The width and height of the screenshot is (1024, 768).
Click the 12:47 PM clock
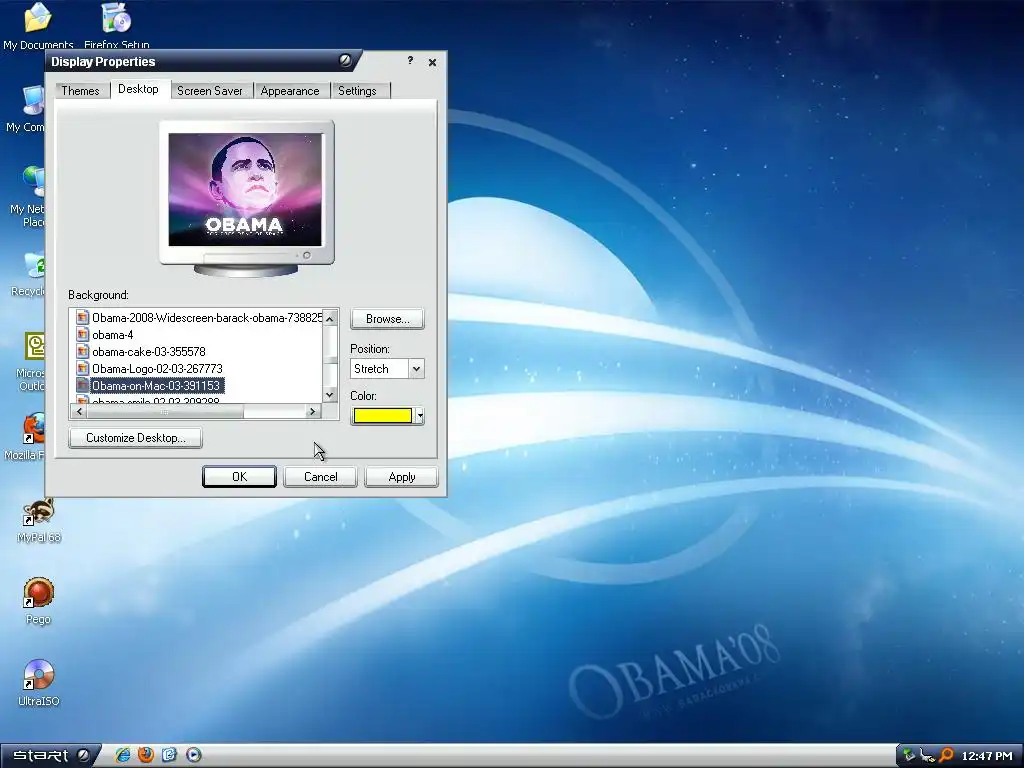coord(987,756)
